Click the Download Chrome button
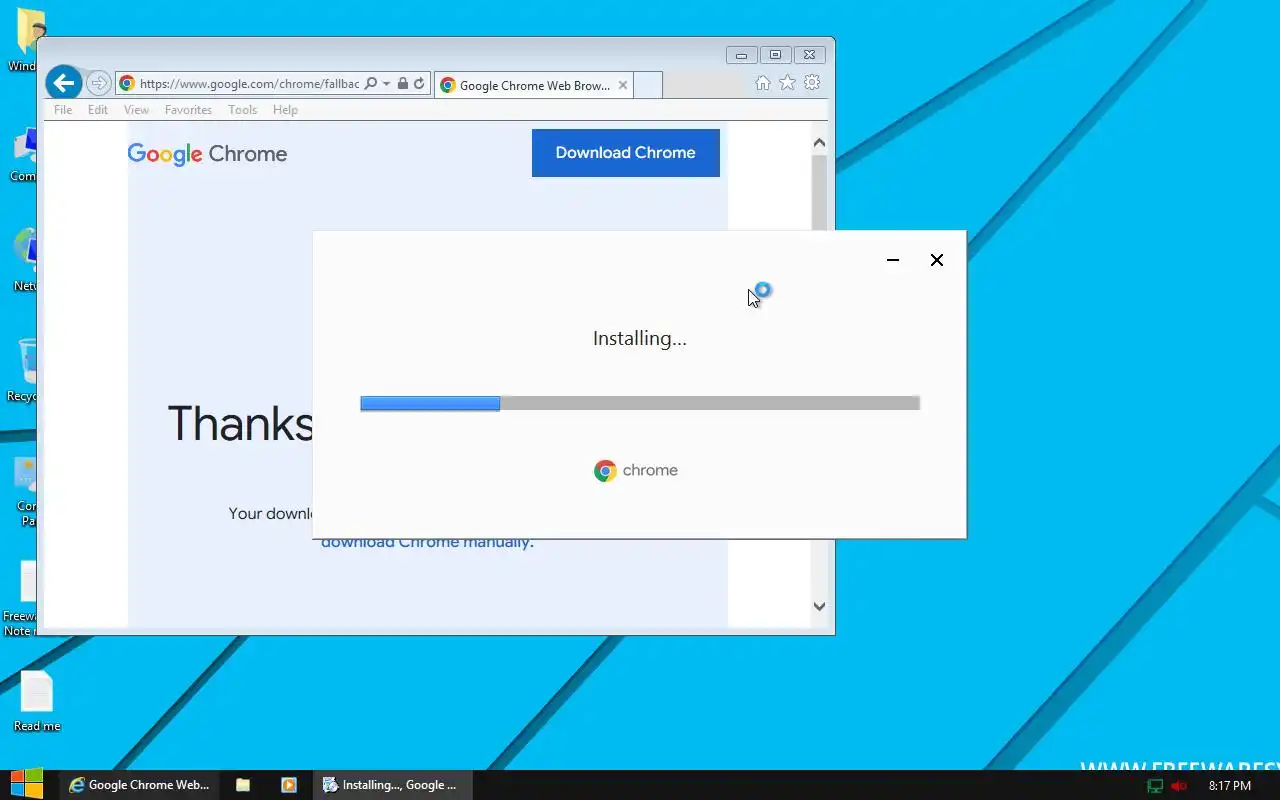This screenshot has height=800, width=1280. coord(626,153)
